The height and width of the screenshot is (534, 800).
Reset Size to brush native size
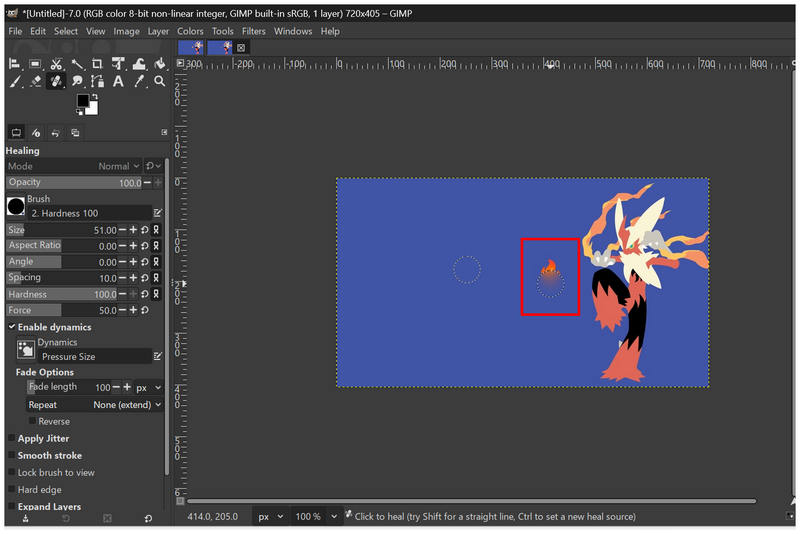[145, 230]
